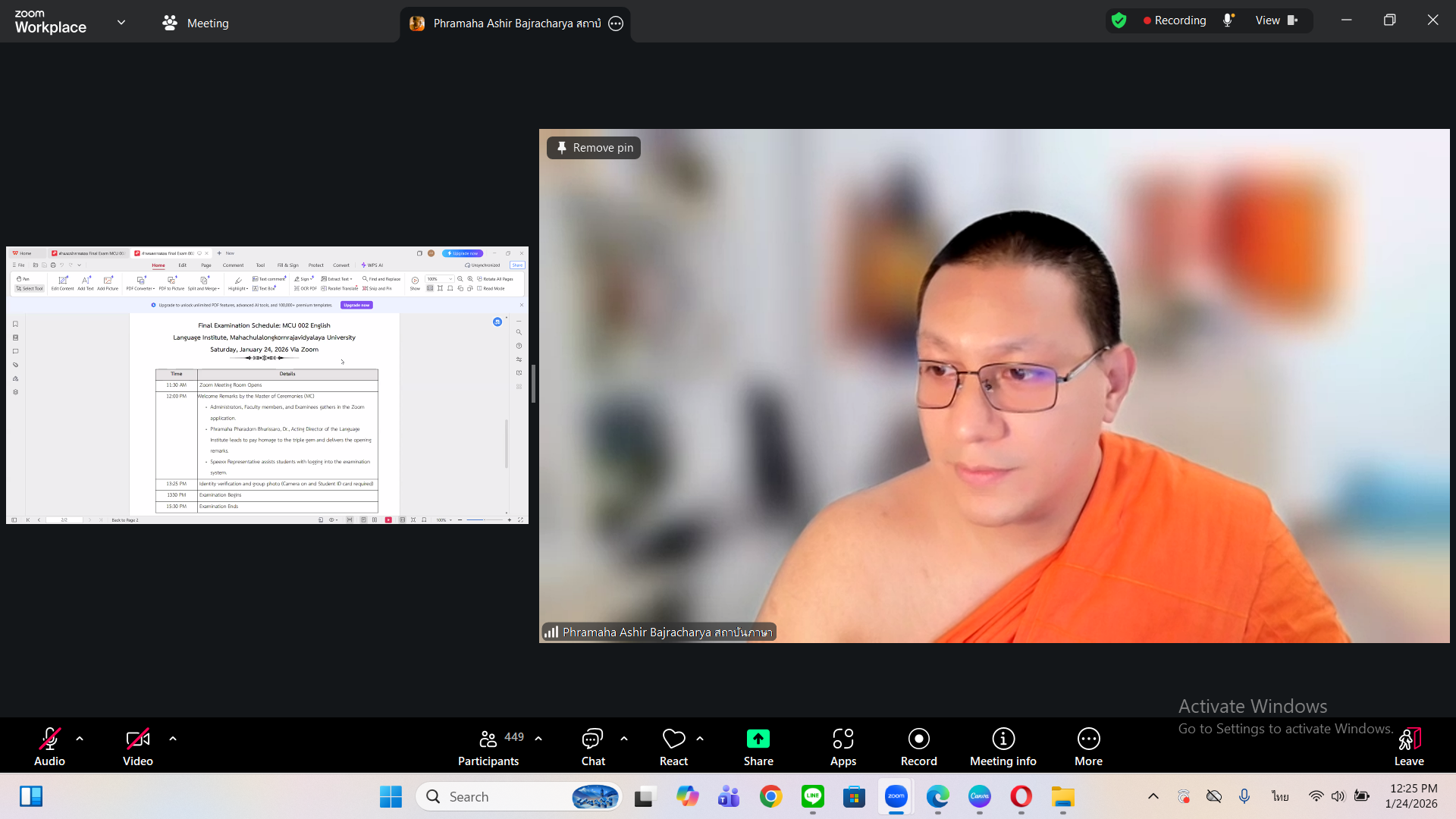Open the Zoom Workplace dropdown chevron
Viewport: 1456px width, 819px height.
[x=121, y=22]
